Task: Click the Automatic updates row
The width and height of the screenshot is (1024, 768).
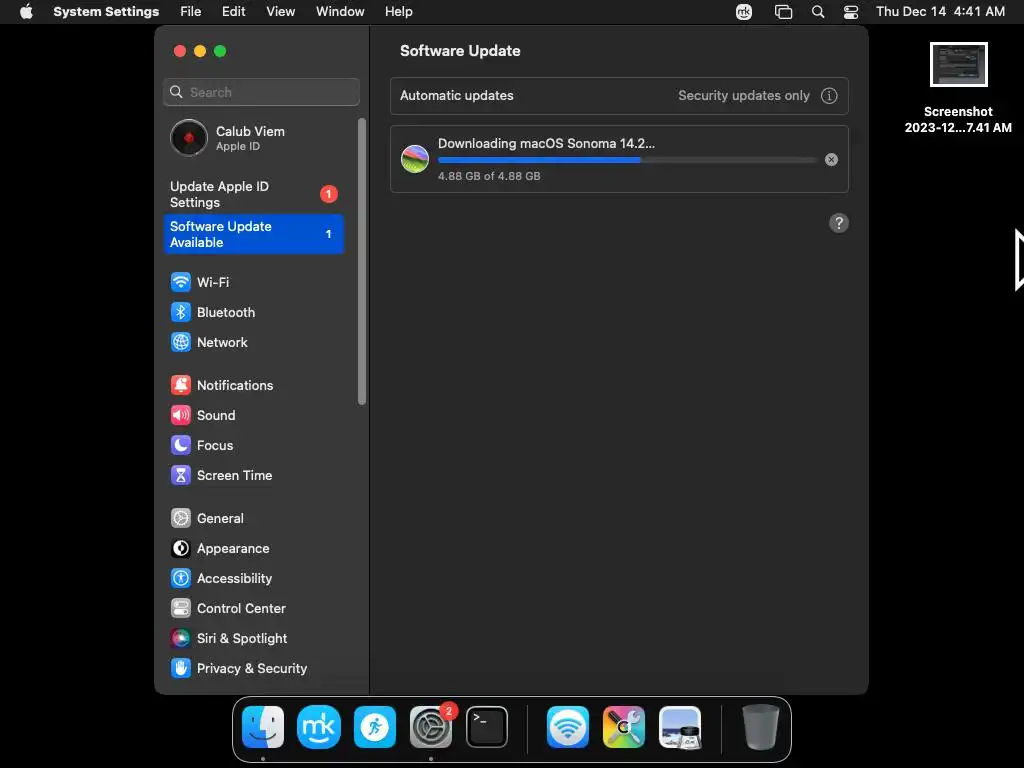Action: click(x=619, y=95)
